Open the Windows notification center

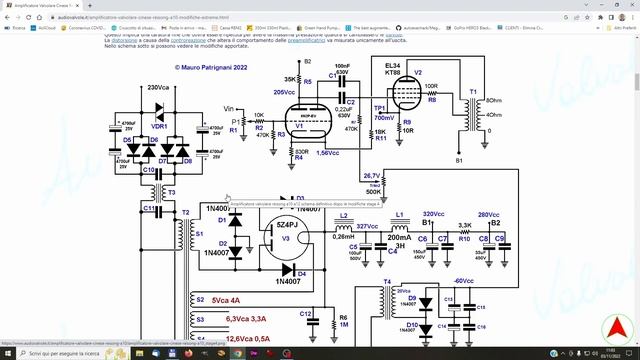(x=629, y=353)
